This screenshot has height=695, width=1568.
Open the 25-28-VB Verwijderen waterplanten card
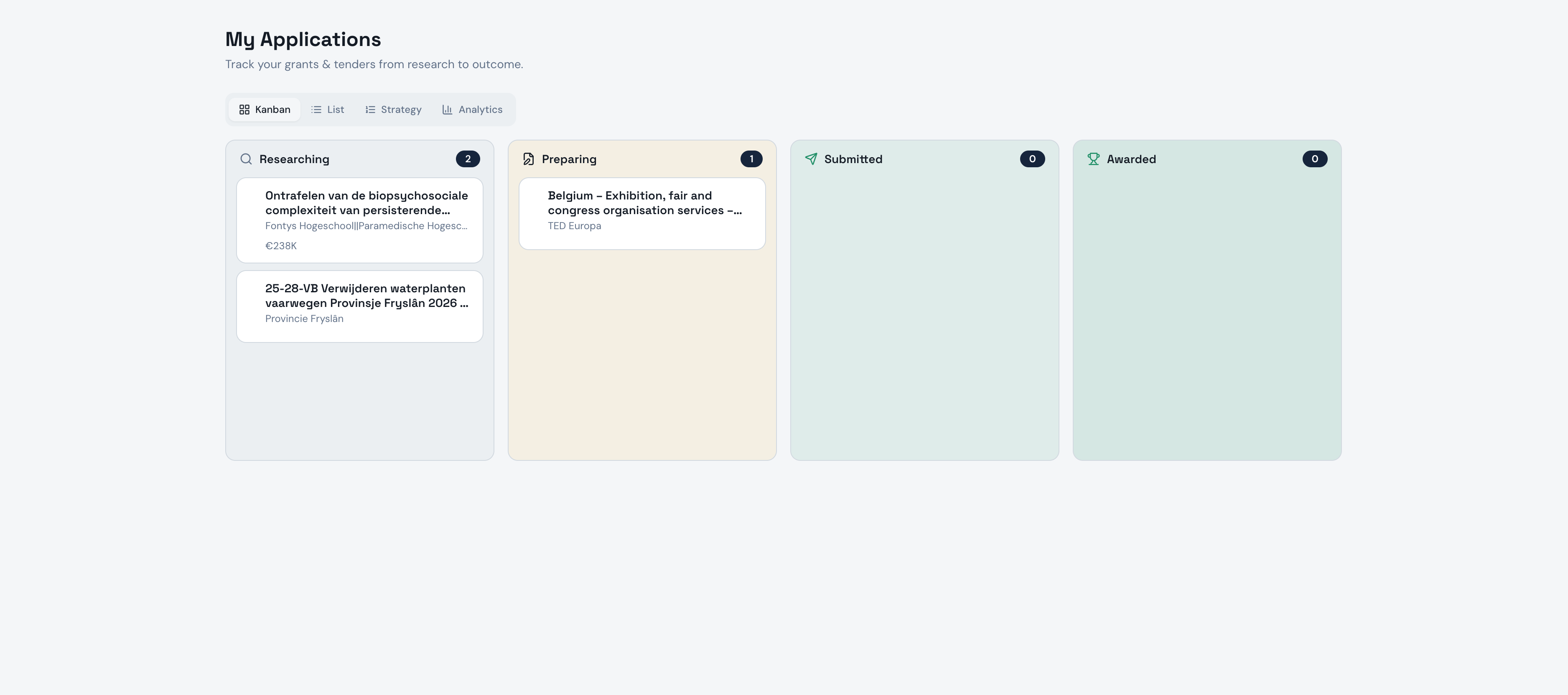coord(359,304)
